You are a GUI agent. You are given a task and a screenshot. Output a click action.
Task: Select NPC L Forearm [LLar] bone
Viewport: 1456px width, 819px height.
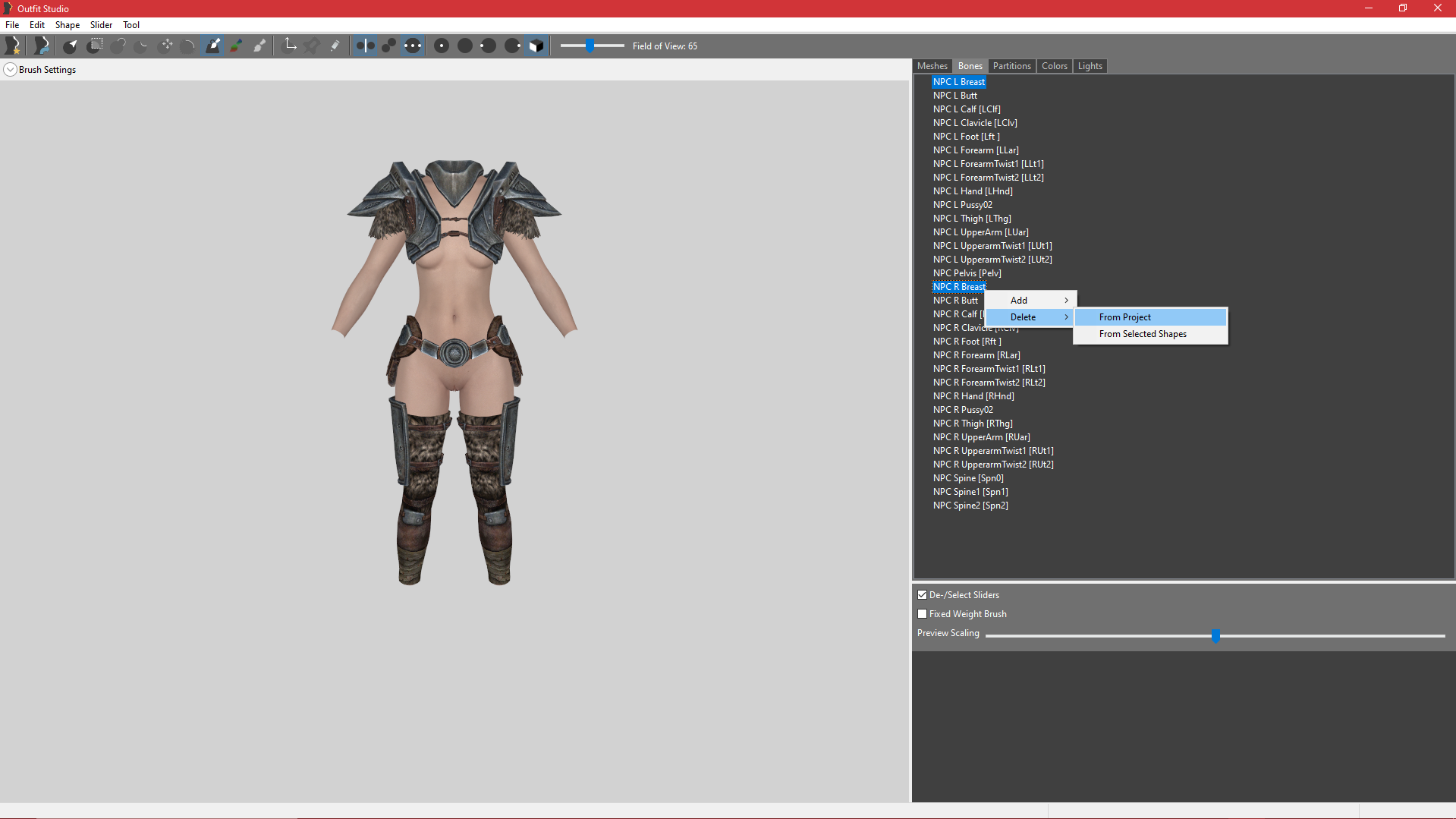coord(976,150)
